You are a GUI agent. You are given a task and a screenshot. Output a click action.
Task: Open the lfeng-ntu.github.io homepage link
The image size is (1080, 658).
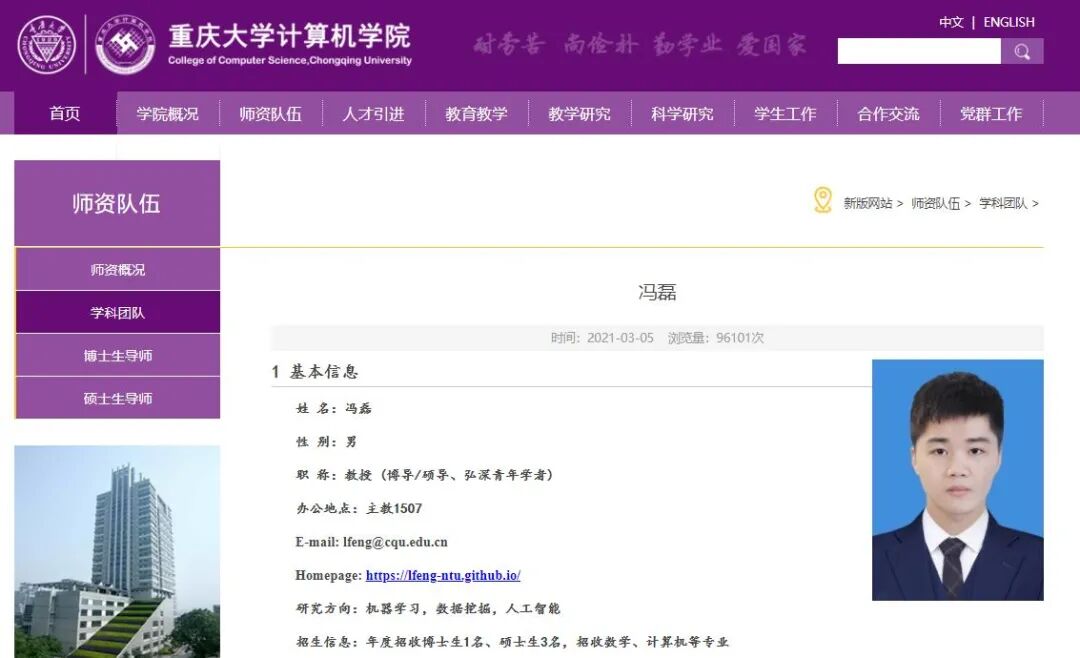443,575
